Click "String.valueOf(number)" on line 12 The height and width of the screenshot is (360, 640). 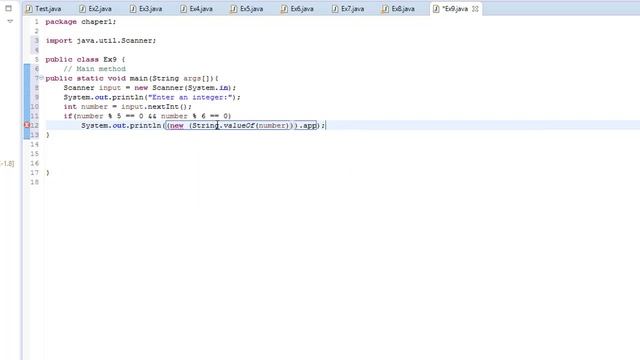click(x=241, y=125)
